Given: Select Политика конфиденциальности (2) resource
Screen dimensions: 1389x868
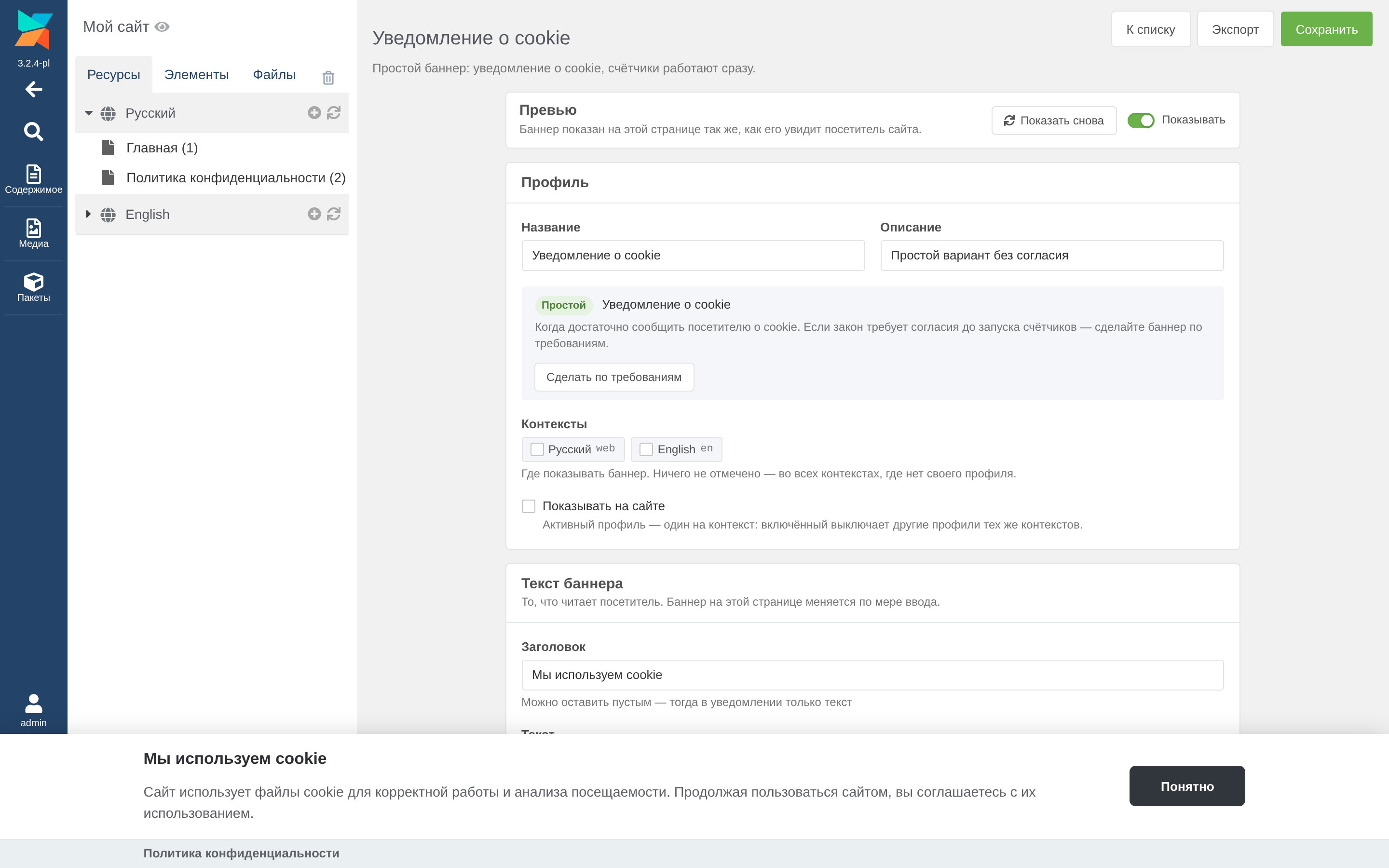Looking at the screenshot, I should pos(236,178).
